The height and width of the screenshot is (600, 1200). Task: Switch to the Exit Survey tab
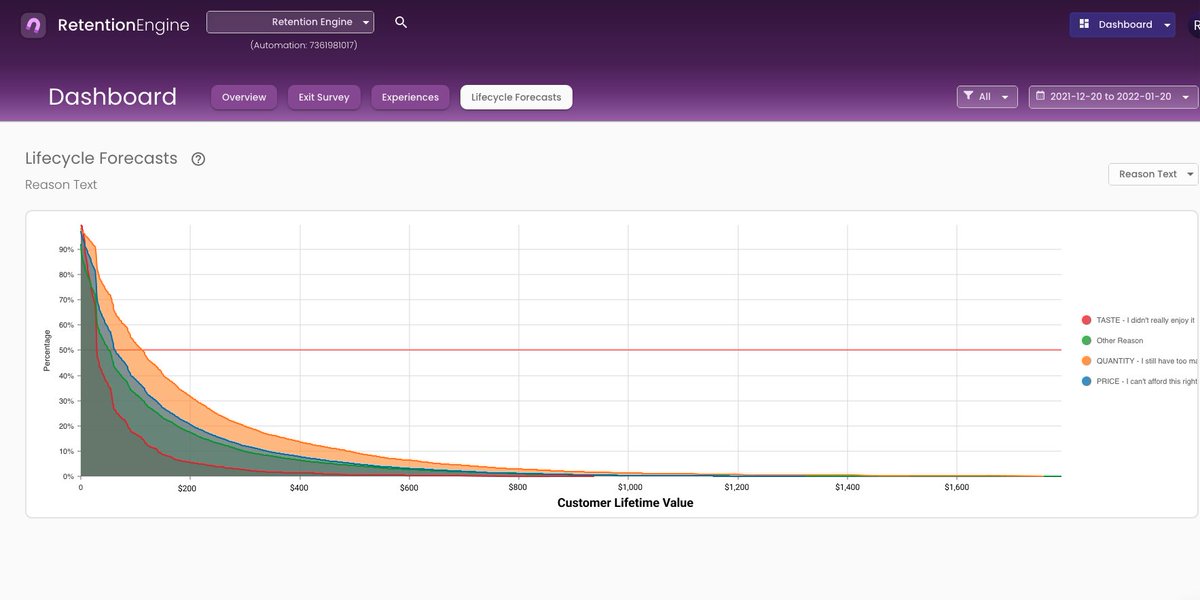pyautogui.click(x=324, y=97)
